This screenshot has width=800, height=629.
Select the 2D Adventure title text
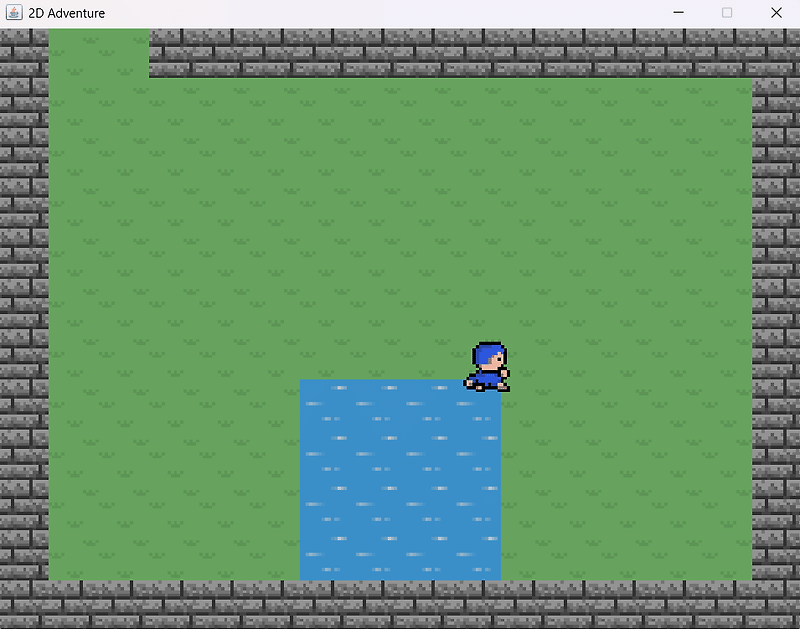tap(66, 13)
